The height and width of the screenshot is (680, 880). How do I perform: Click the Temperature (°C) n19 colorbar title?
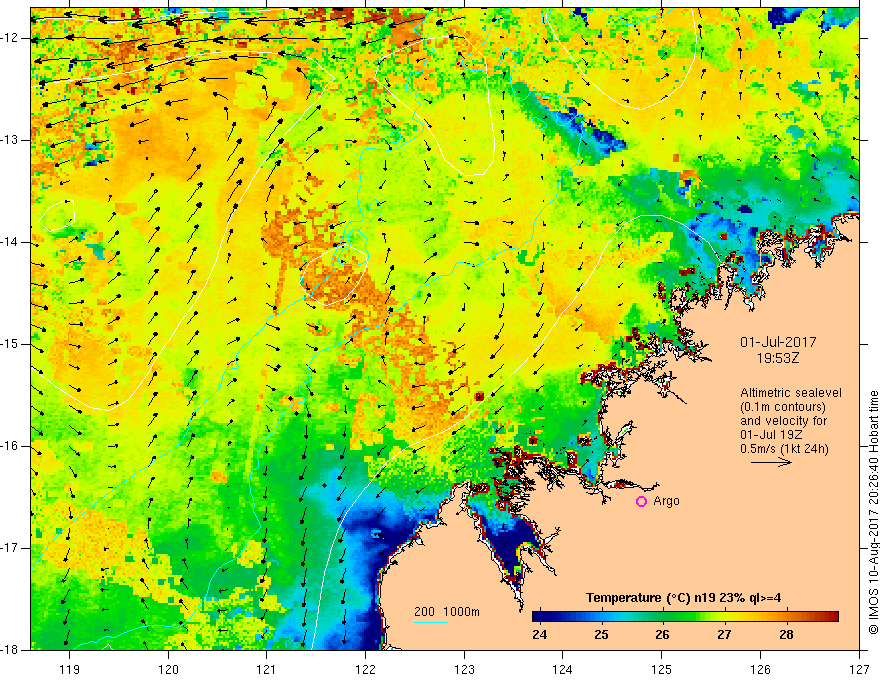[x=684, y=598]
